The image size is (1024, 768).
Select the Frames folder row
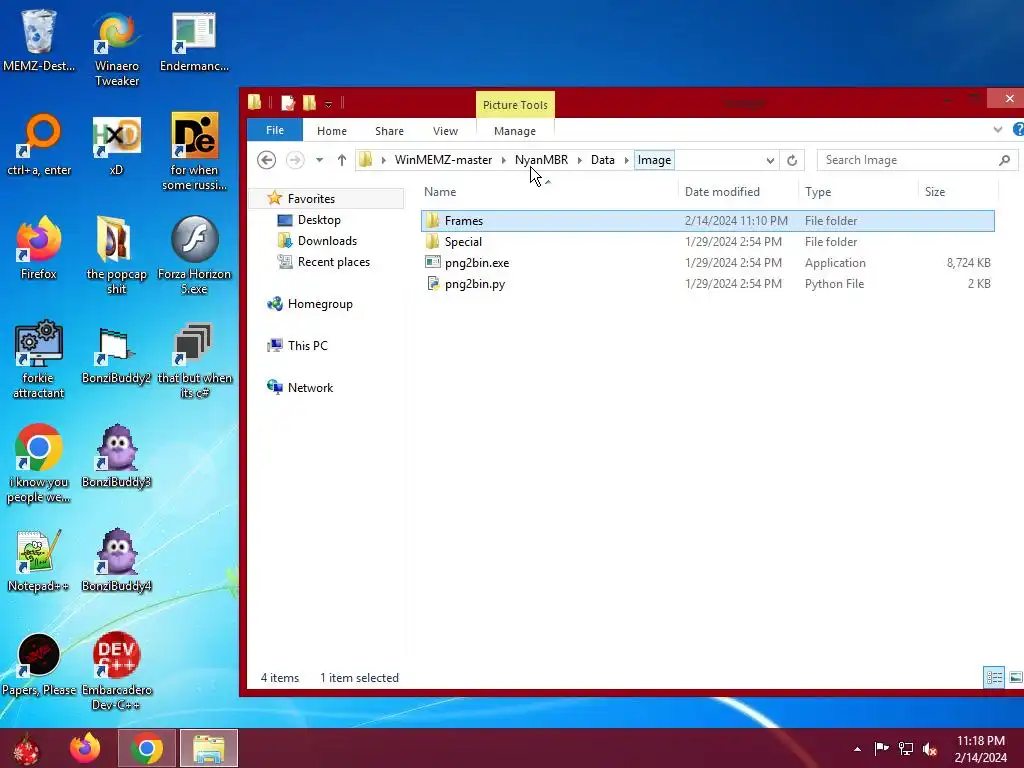coord(708,221)
